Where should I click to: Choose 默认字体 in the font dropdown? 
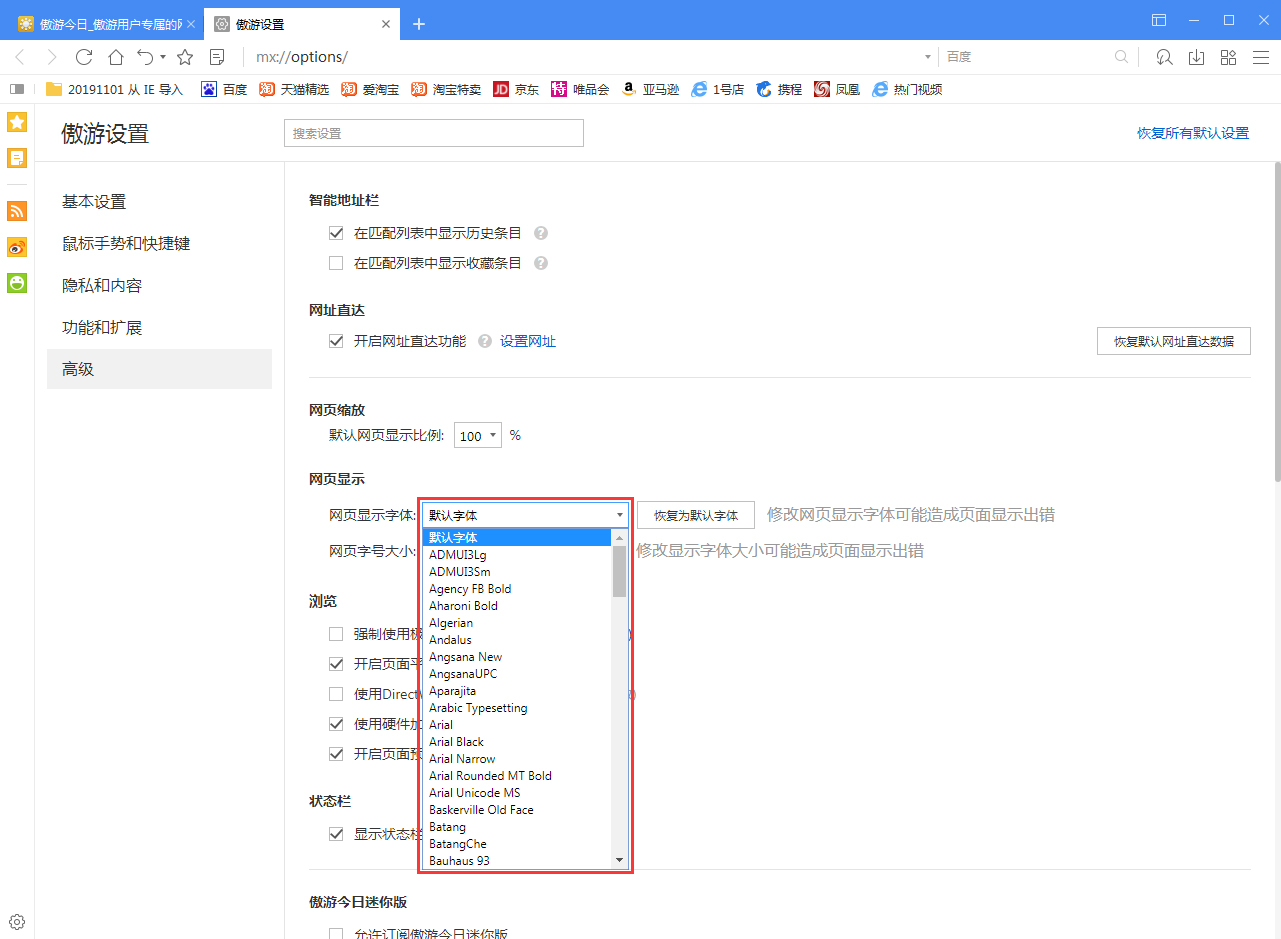point(451,537)
